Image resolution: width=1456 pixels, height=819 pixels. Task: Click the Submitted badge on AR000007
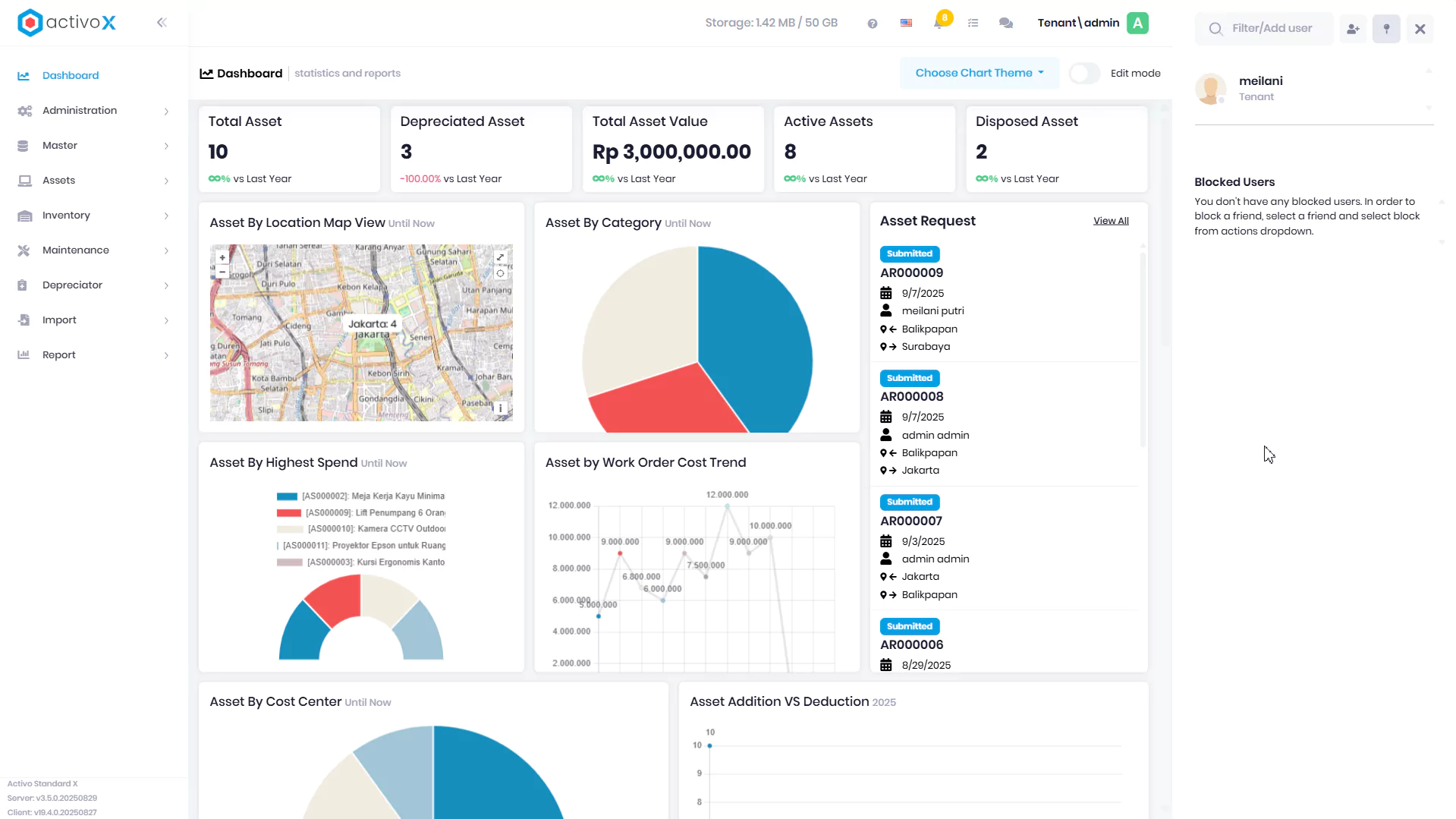pyautogui.click(x=910, y=502)
